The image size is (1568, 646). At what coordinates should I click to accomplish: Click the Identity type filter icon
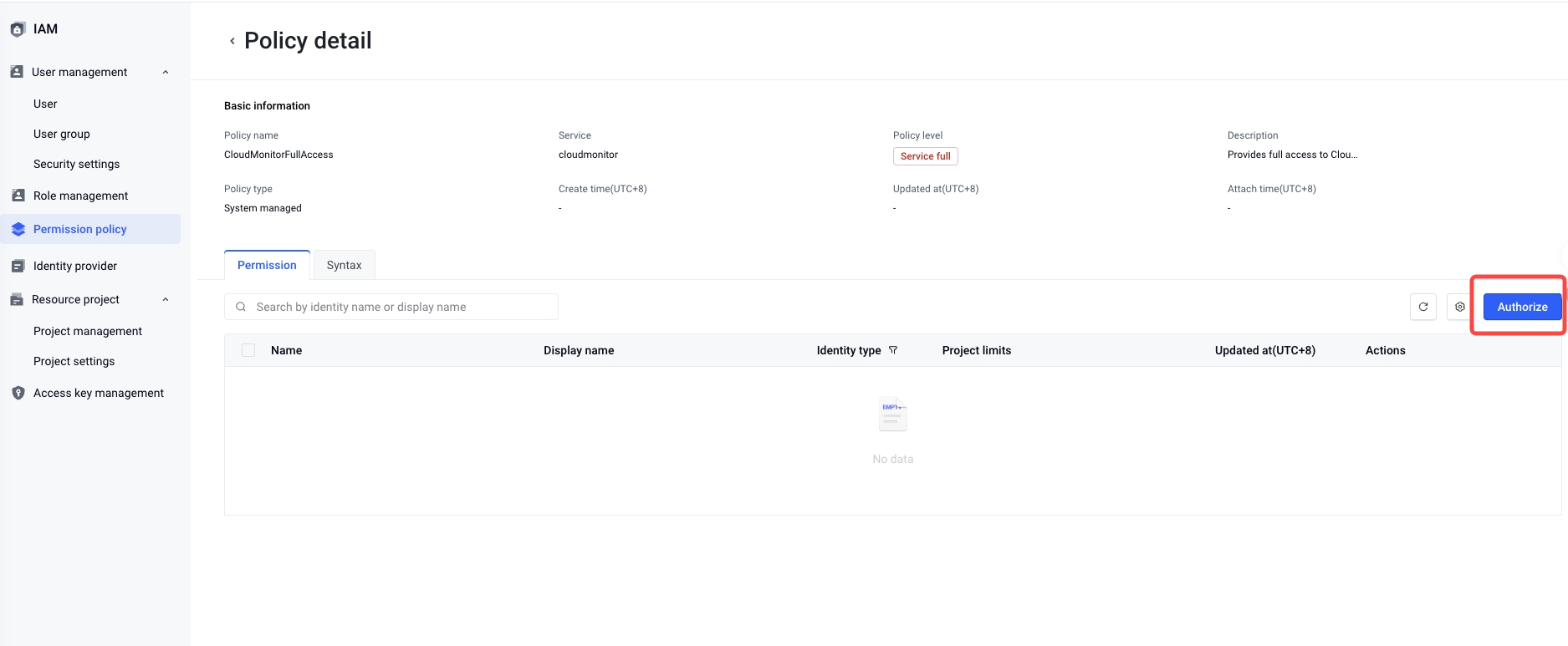pos(893,350)
